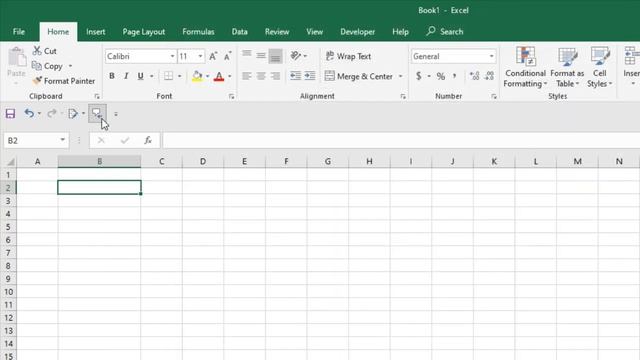Apply Comma Style format

[454, 76]
